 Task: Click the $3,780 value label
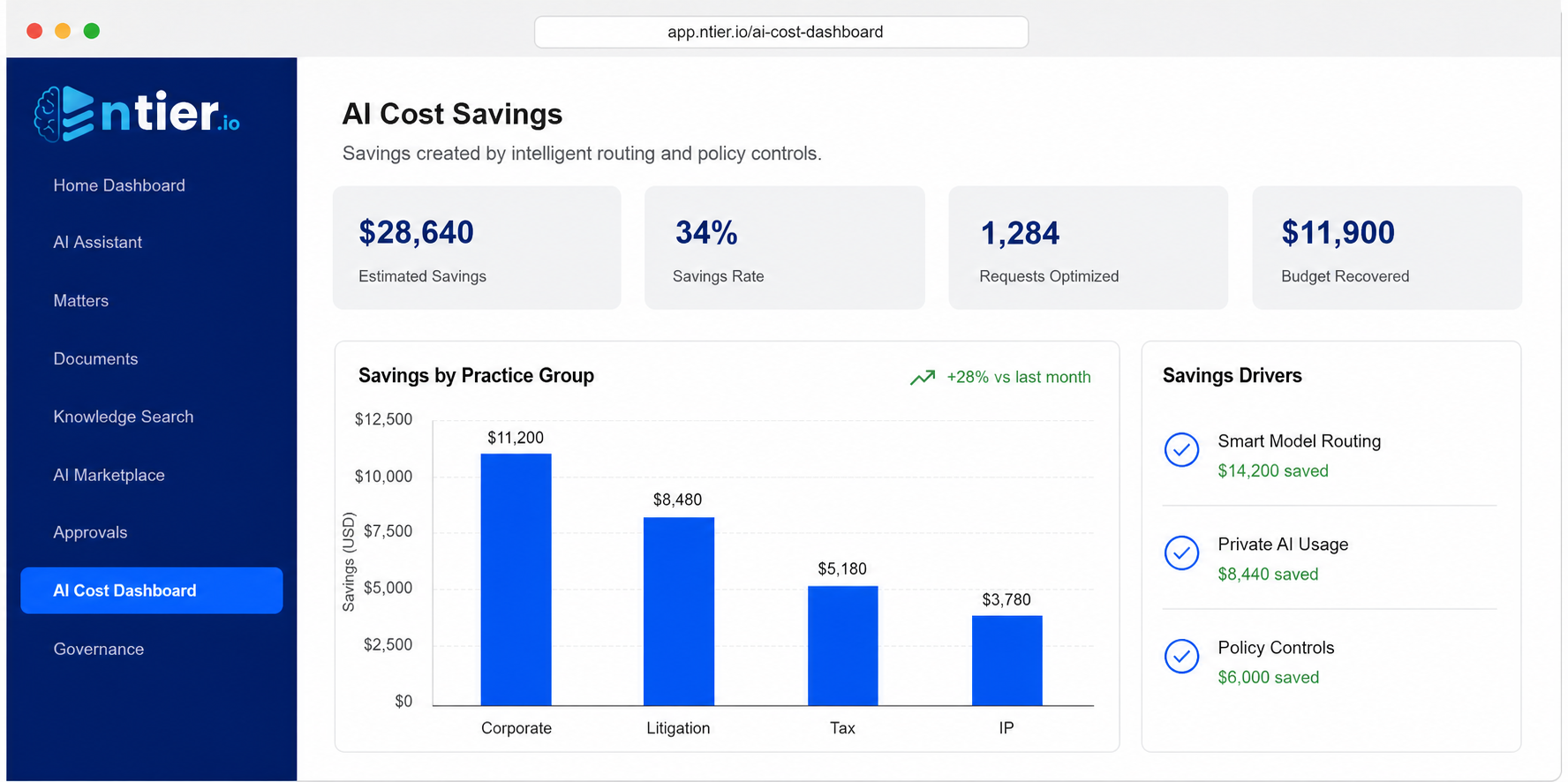[x=1006, y=599]
